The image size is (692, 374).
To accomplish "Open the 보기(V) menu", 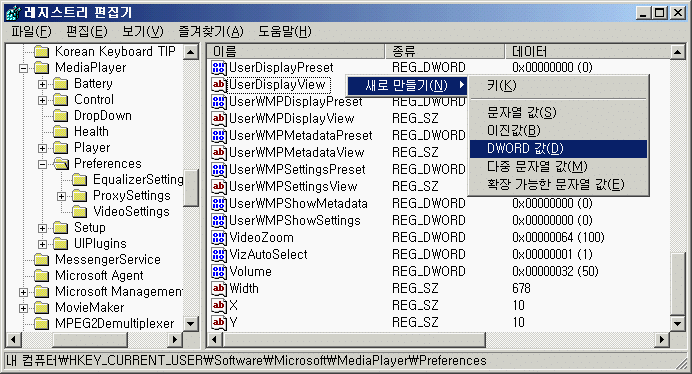I will pos(143,31).
